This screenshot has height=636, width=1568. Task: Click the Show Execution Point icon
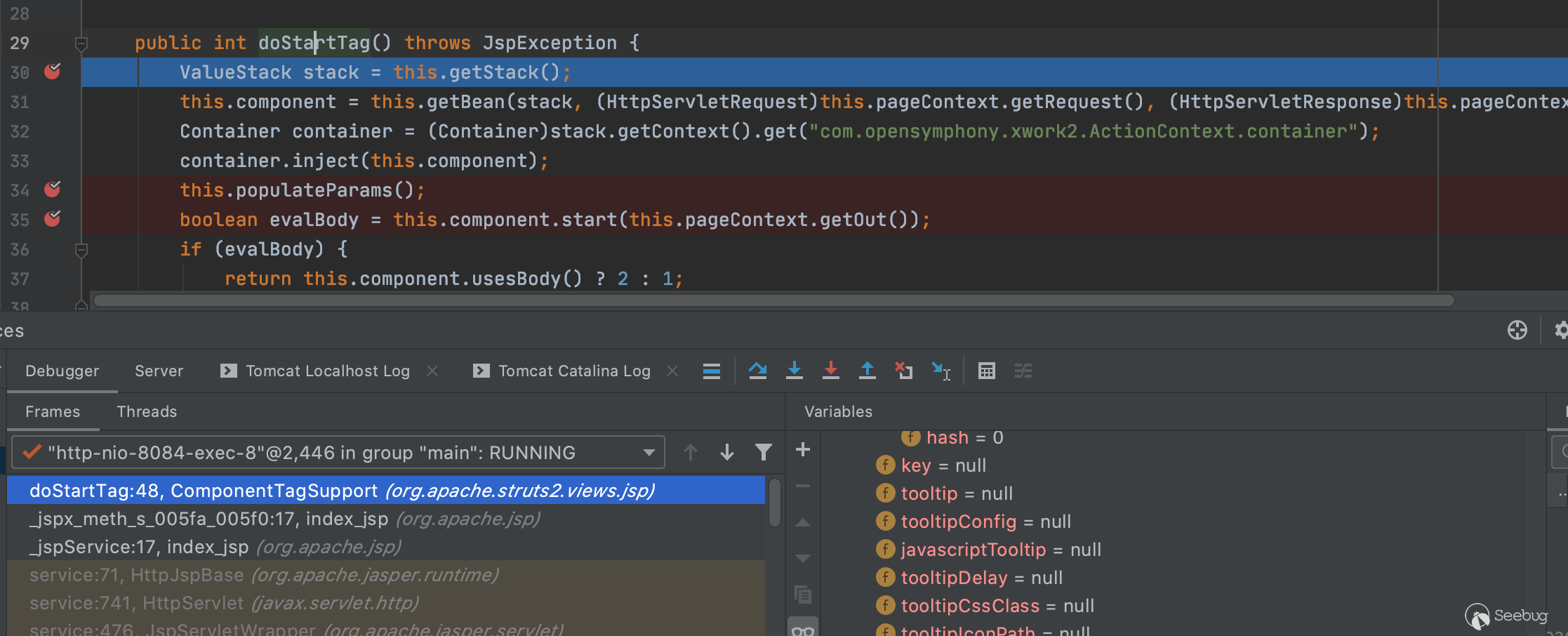coord(712,371)
